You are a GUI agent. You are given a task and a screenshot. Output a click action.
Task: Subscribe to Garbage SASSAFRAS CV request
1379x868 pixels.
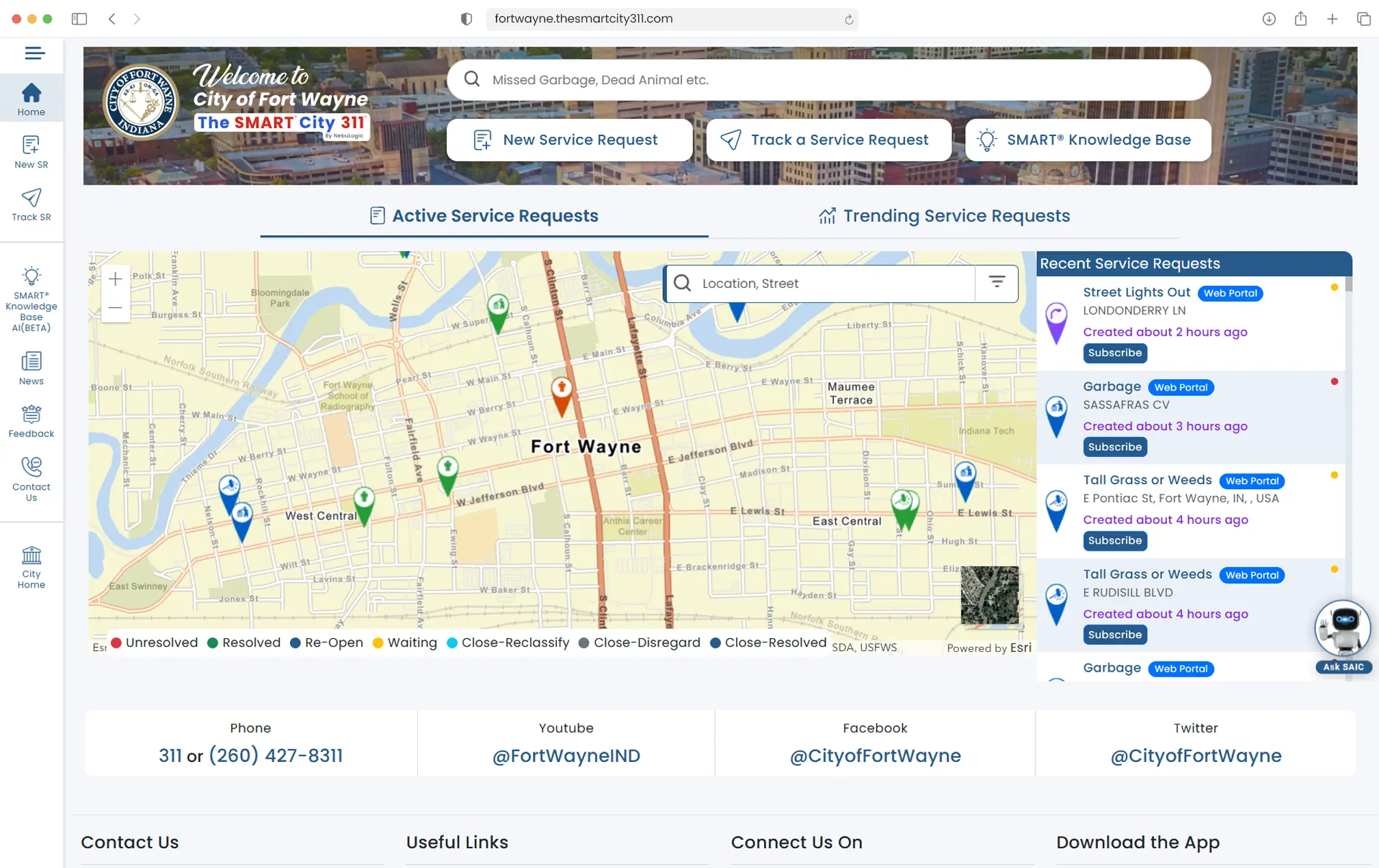(1115, 447)
